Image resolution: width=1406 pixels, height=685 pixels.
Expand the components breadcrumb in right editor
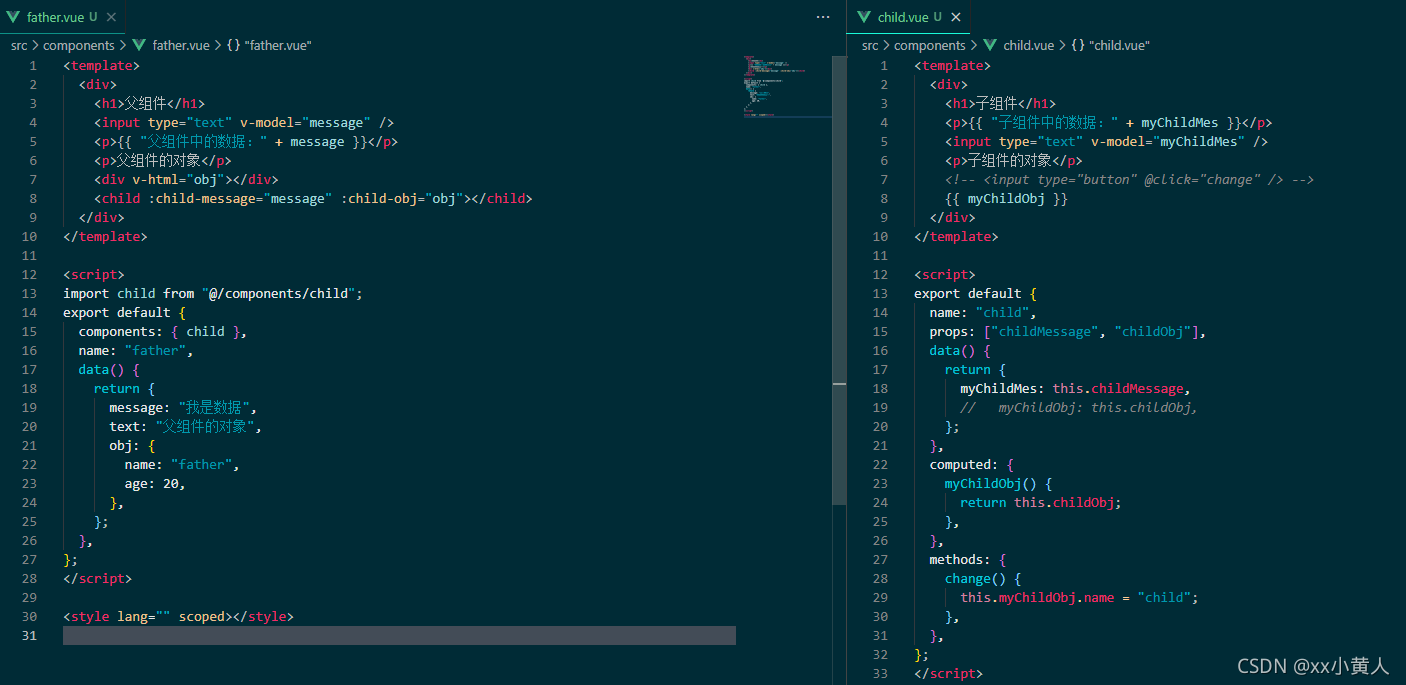tap(929, 45)
